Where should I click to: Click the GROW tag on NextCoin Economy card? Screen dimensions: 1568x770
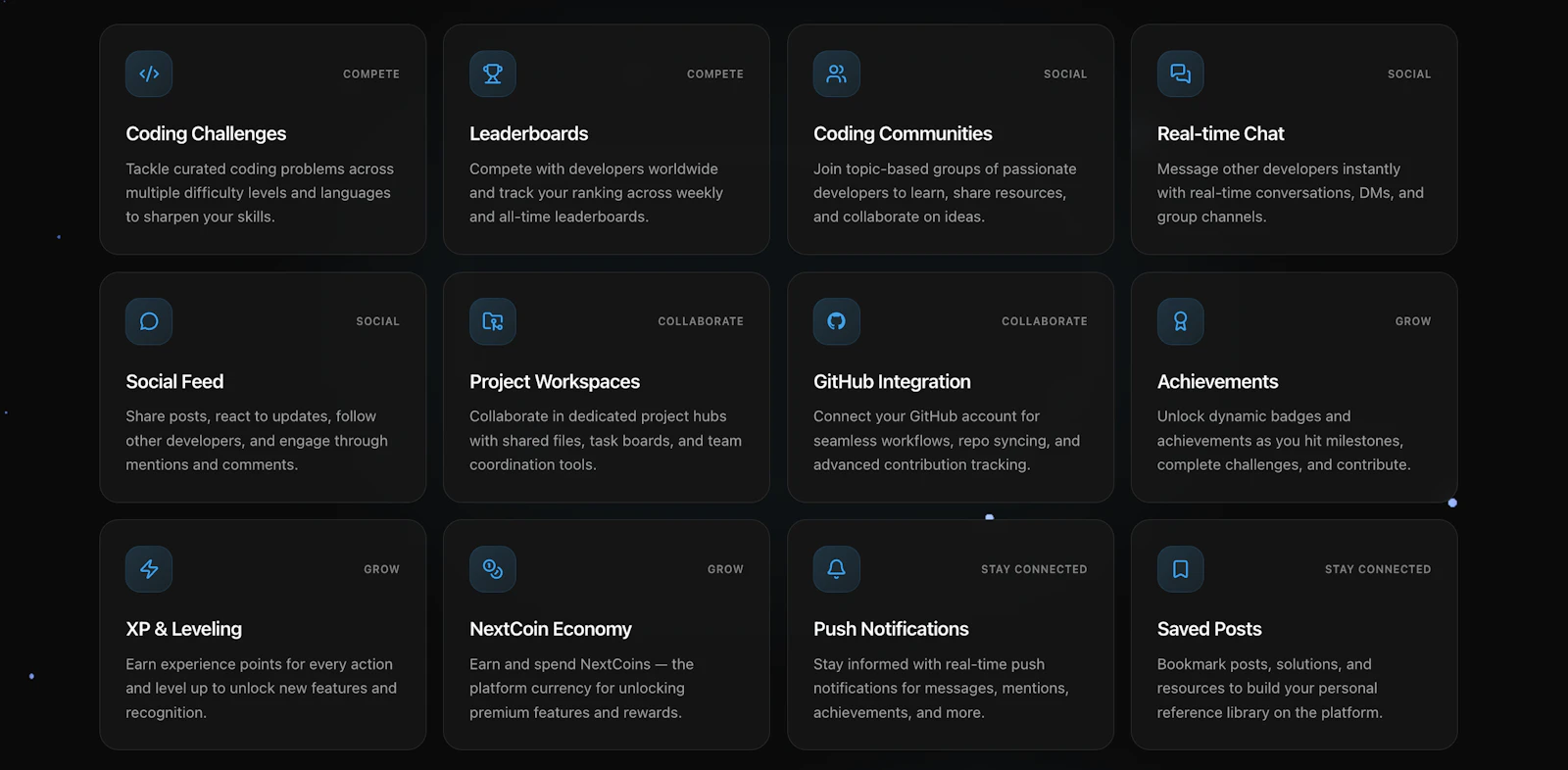tap(726, 569)
